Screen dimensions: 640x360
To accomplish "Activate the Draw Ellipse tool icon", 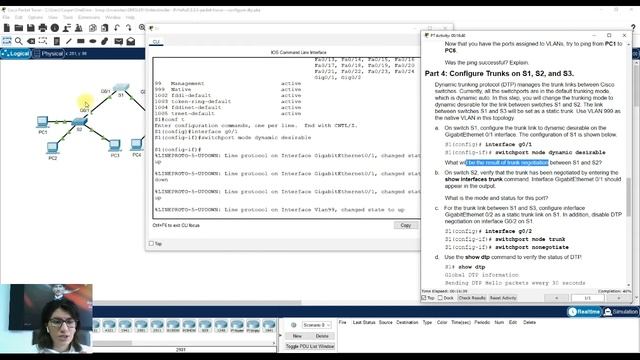I will point(93,41).
